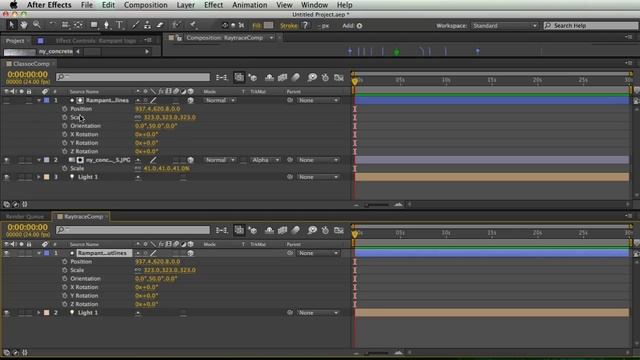Click the Add shape button in toolbar
This screenshot has height=360, width=640.
coord(359,25)
